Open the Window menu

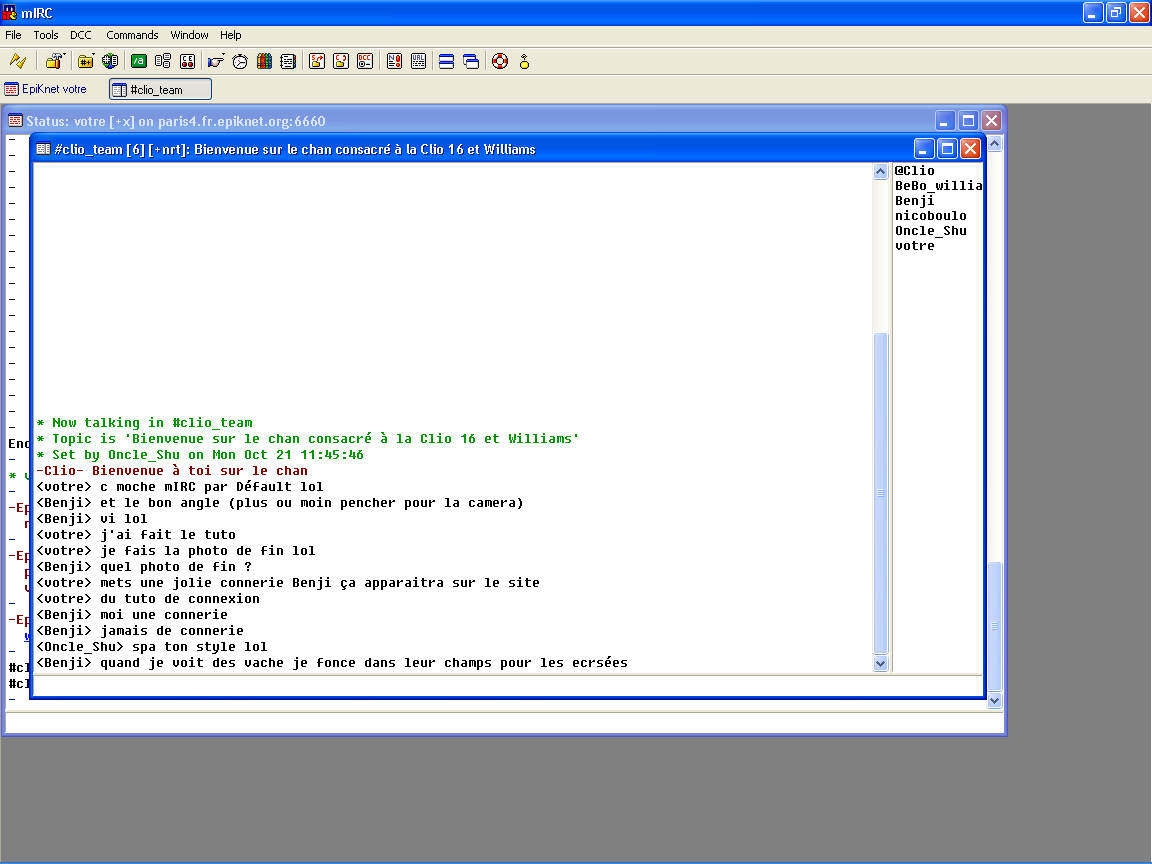click(190, 35)
